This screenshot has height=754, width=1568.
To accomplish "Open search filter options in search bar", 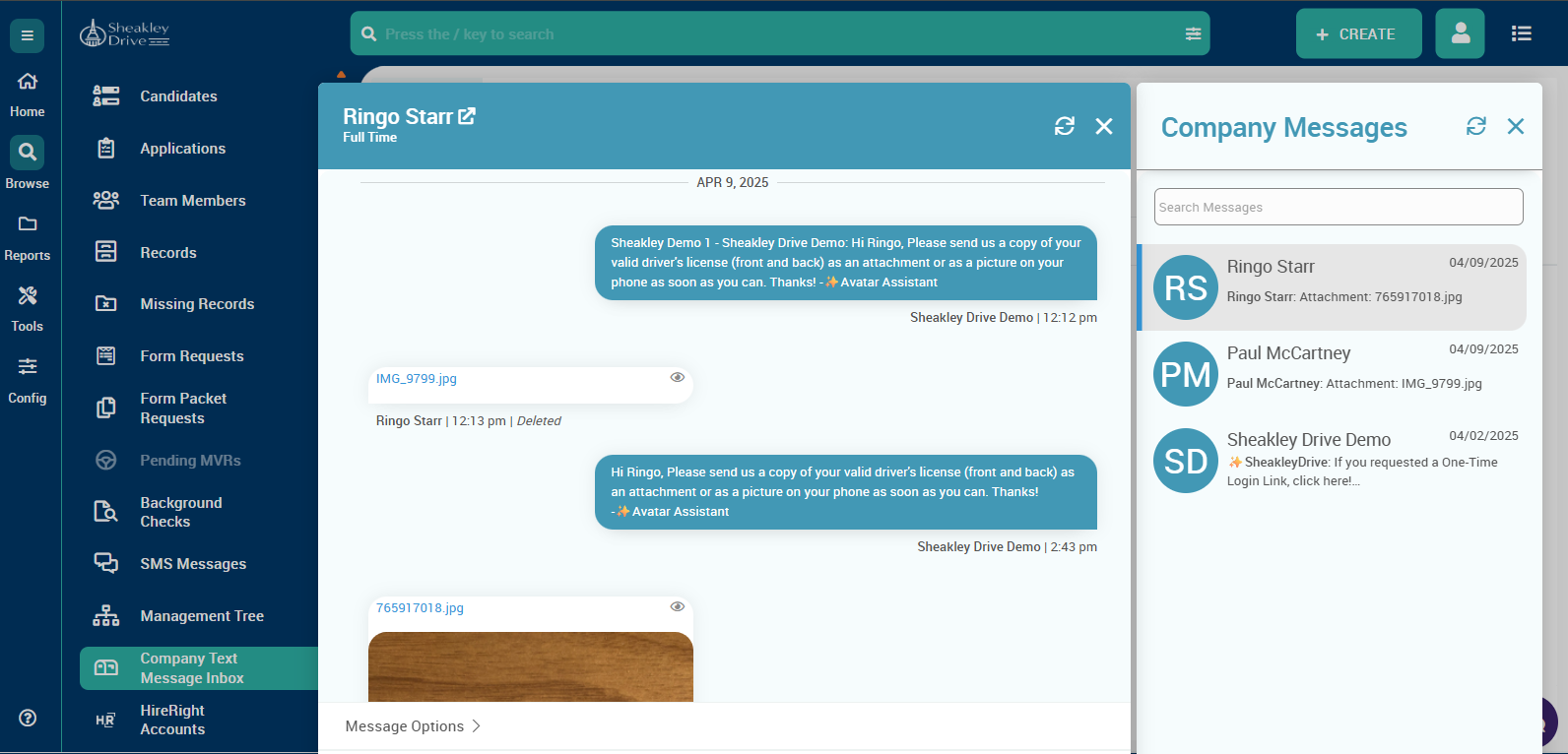I will 1193,33.
